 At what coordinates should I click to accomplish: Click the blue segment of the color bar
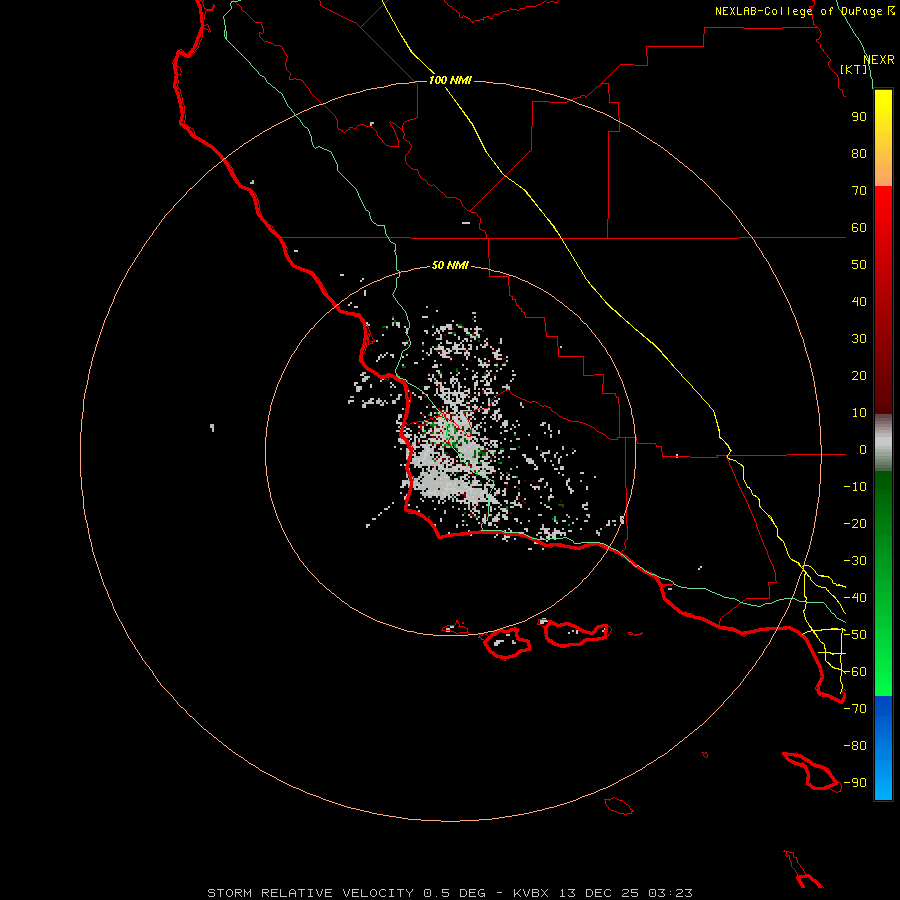pyautogui.click(x=883, y=748)
